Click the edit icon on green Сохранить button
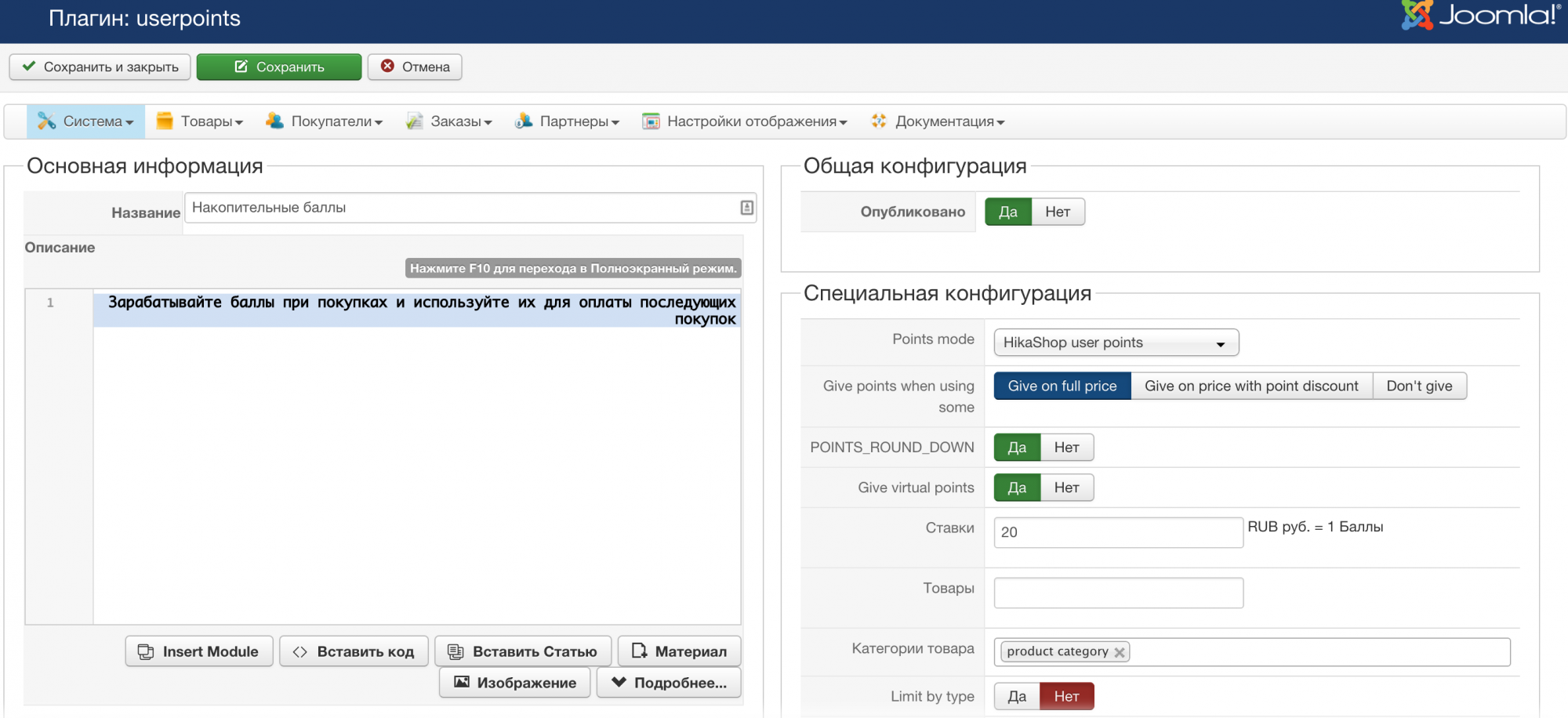This screenshot has height=718, width=1568. tap(241, 67)
